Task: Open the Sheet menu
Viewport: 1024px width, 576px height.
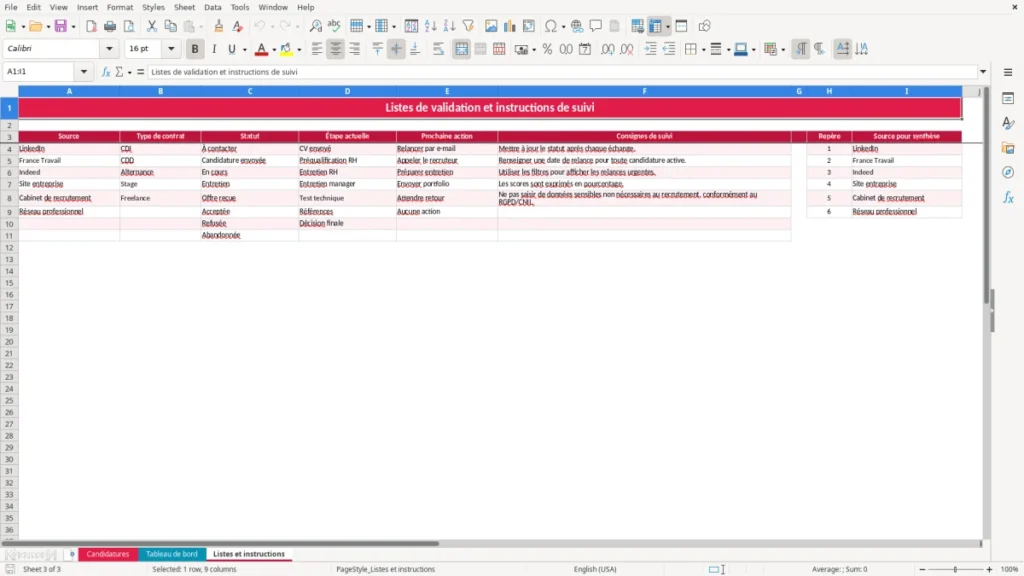Action: [x=184, y=7]
